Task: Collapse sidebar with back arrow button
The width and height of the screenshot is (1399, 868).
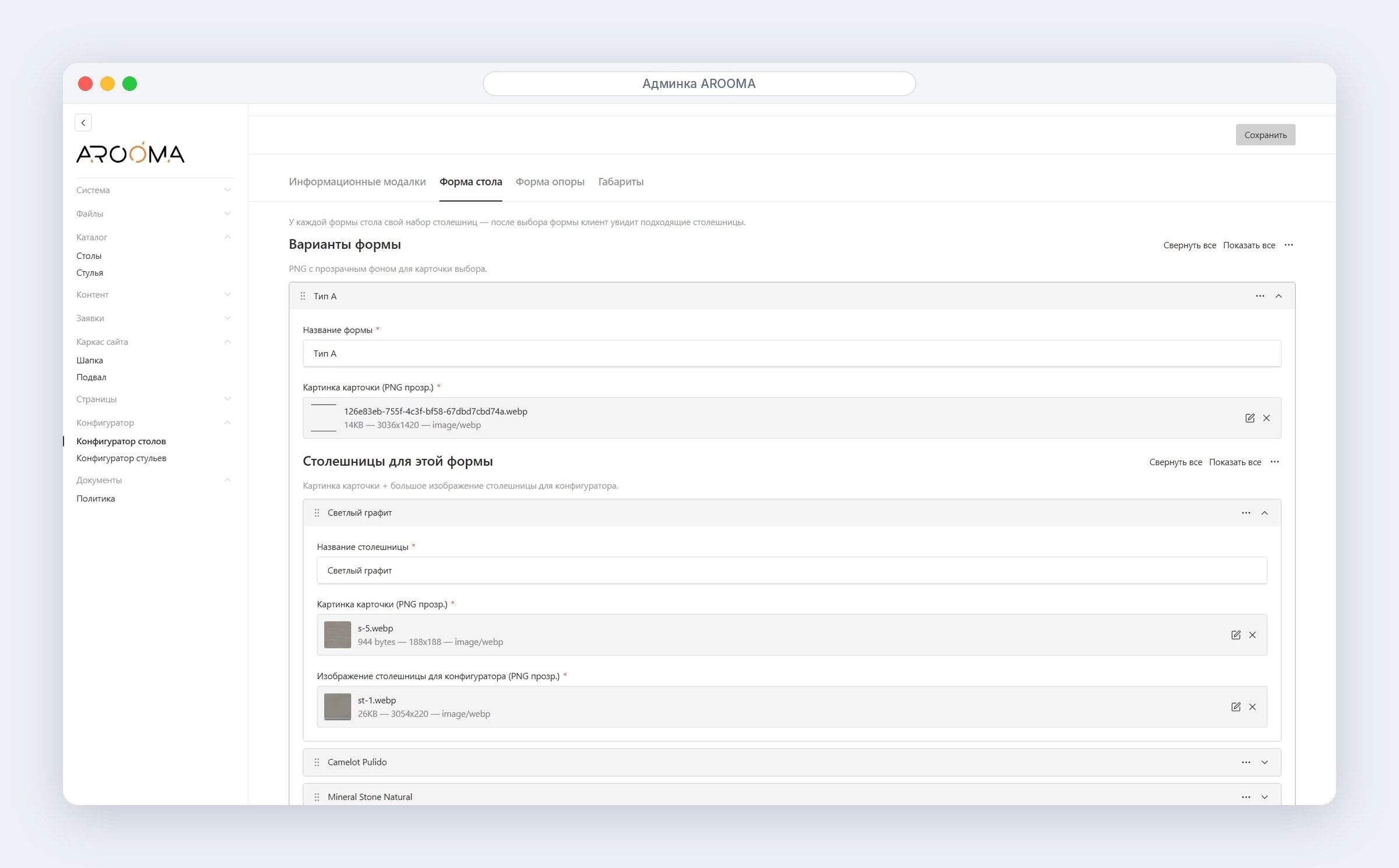Action: [x=83, y=122]
